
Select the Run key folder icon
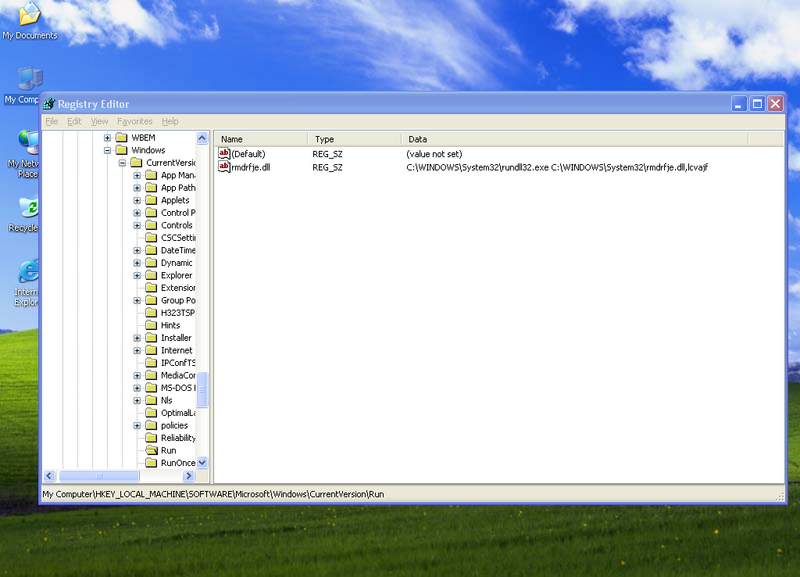pyautogui.click(x=151, y=451)
